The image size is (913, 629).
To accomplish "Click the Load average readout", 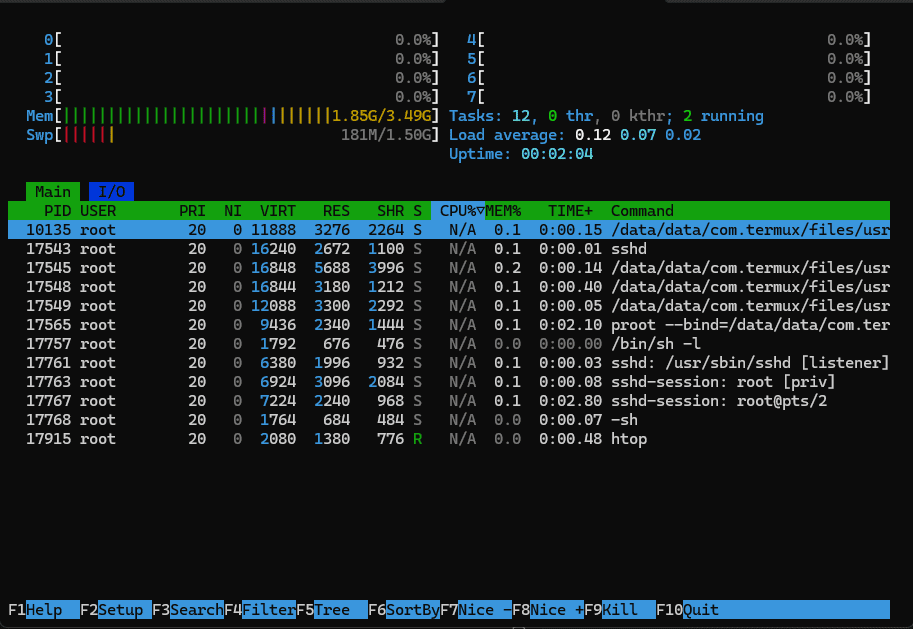I will tap(575, 135).
